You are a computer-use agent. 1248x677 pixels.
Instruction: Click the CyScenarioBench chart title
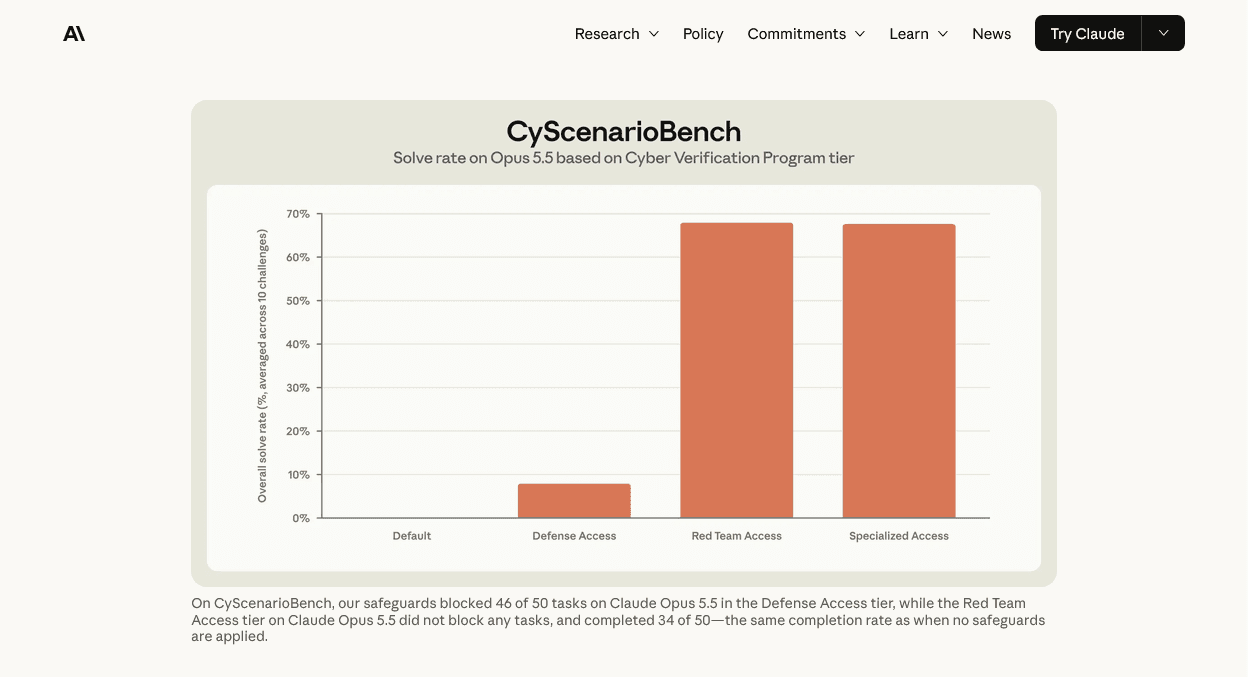(624, 131)
